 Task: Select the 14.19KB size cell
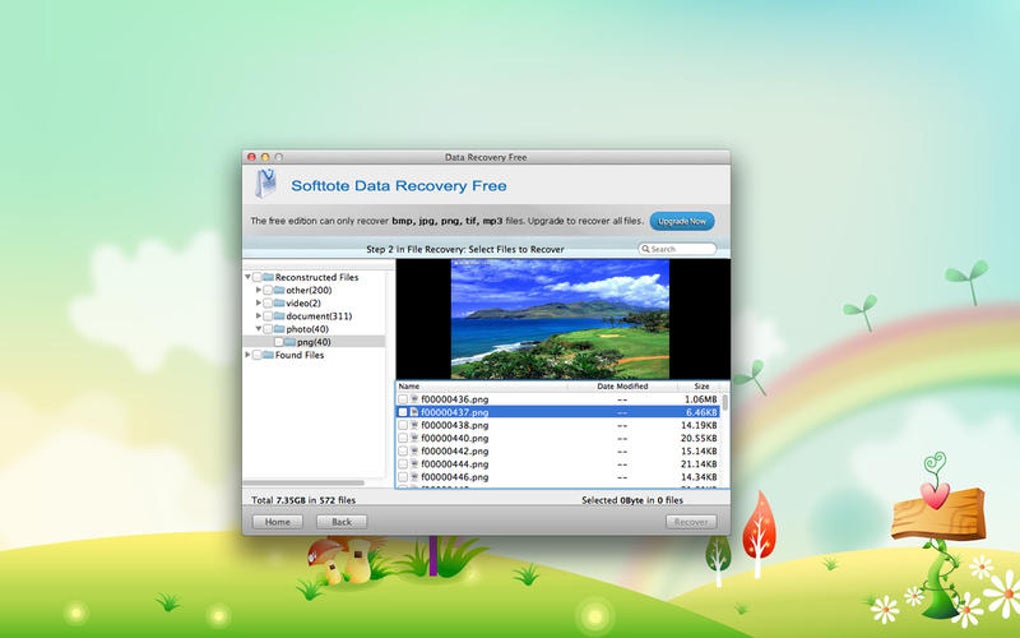(699, 425)
